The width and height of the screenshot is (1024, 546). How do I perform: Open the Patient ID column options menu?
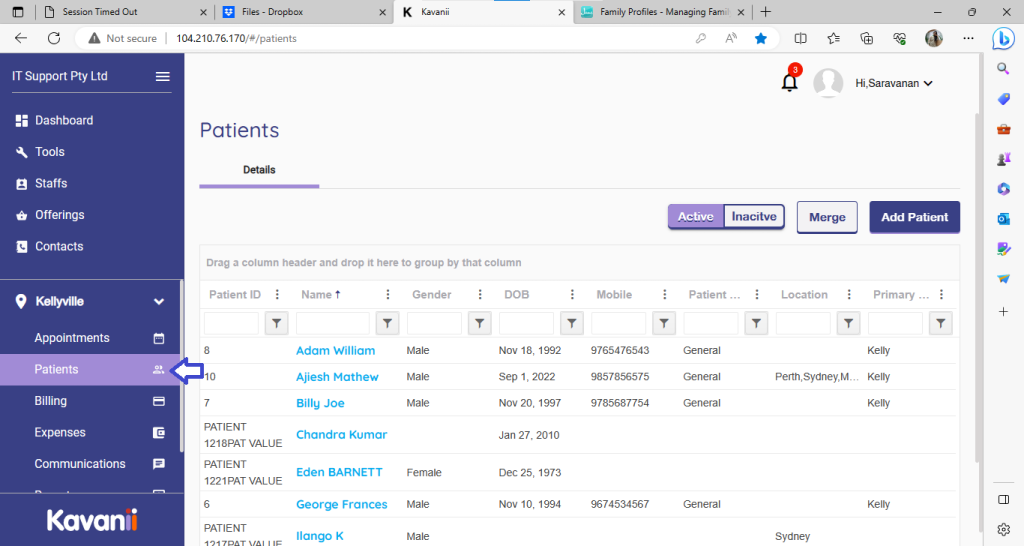(277, 295)
